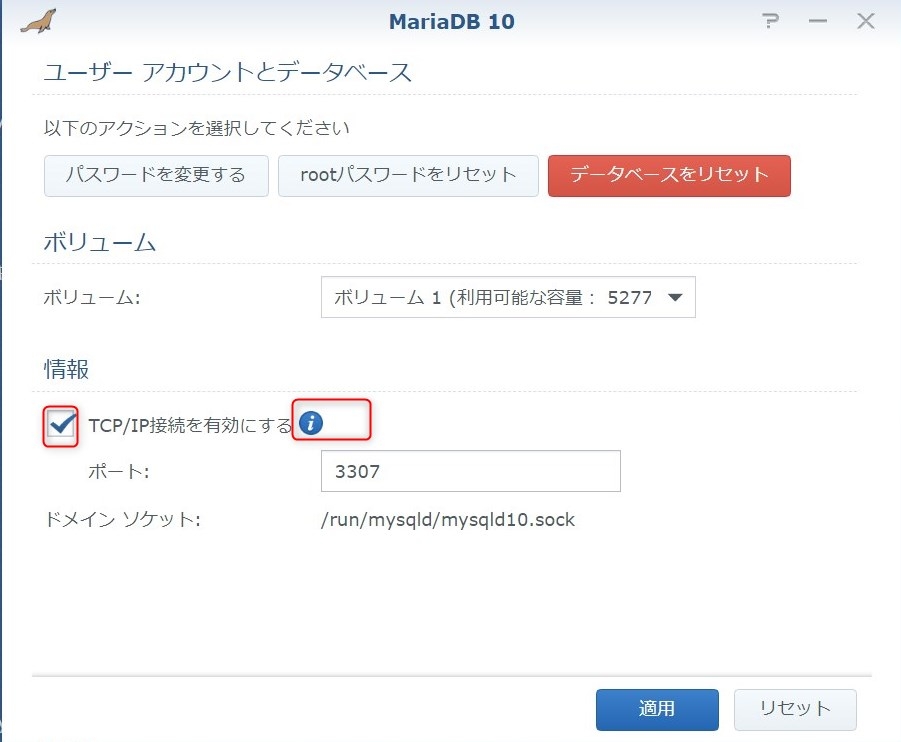Focus the port field showing 3307
This screenshot has width=901, height=742.
point(470,471)
